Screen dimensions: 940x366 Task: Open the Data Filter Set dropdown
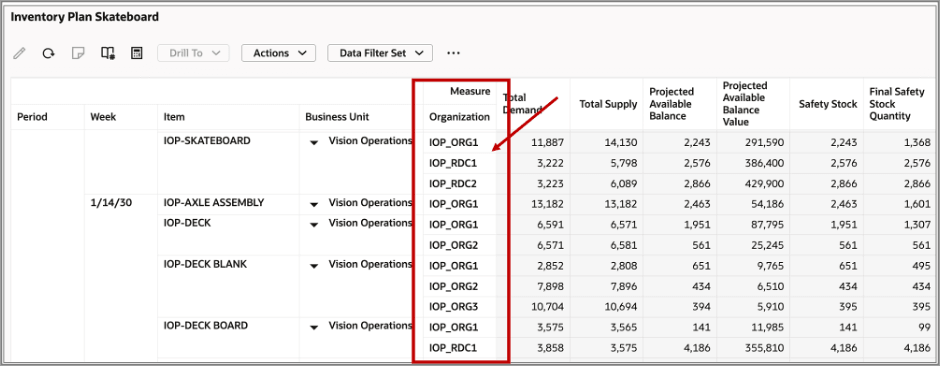point(380,53)
